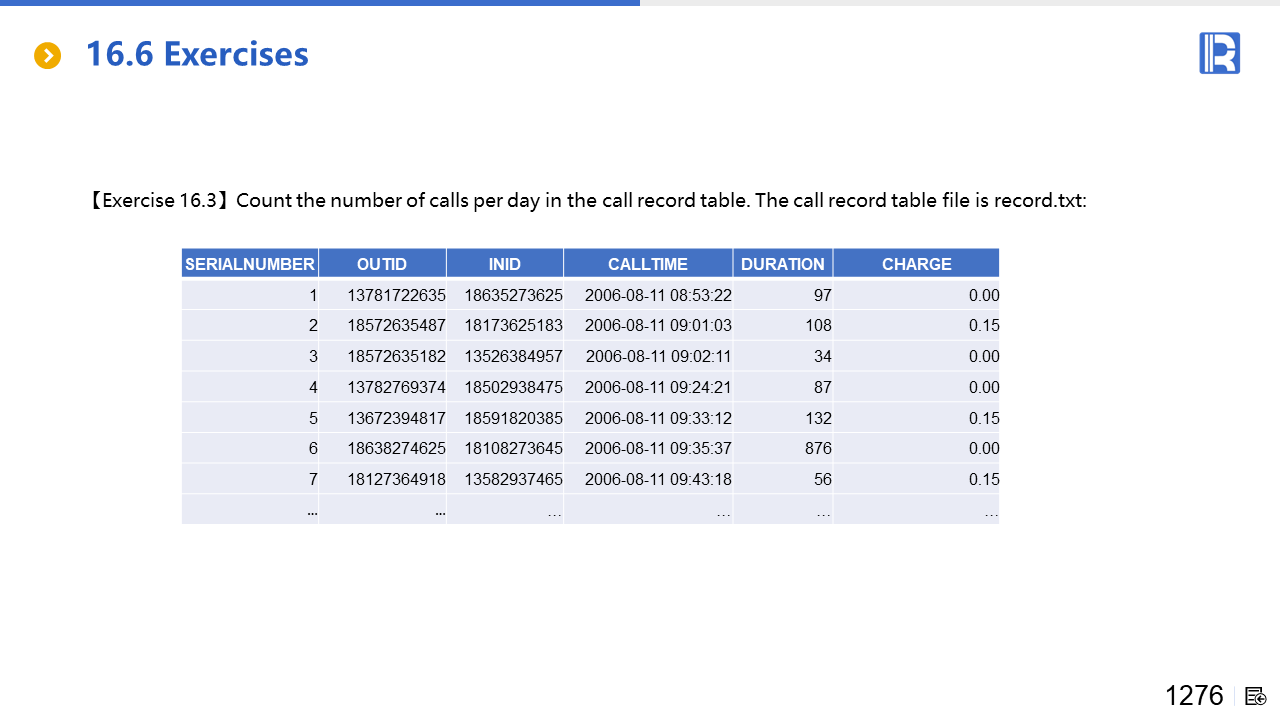Click OUTID cell 18127364918

point(396,480)
